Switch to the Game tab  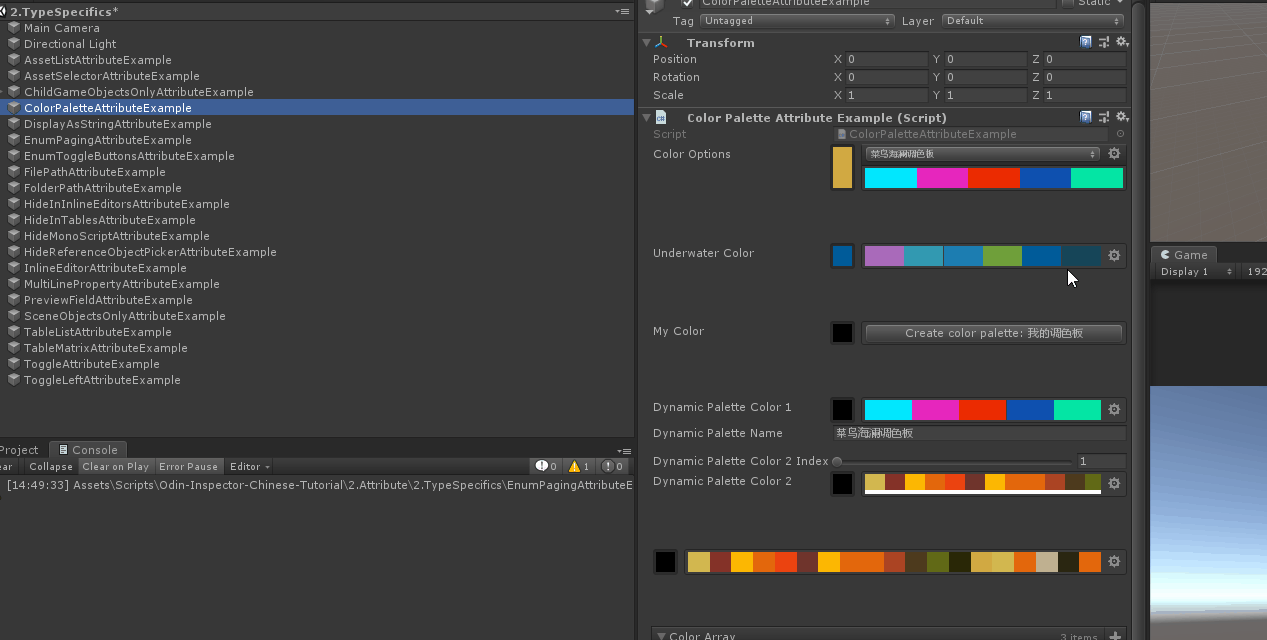click(x=1184, y=255)
